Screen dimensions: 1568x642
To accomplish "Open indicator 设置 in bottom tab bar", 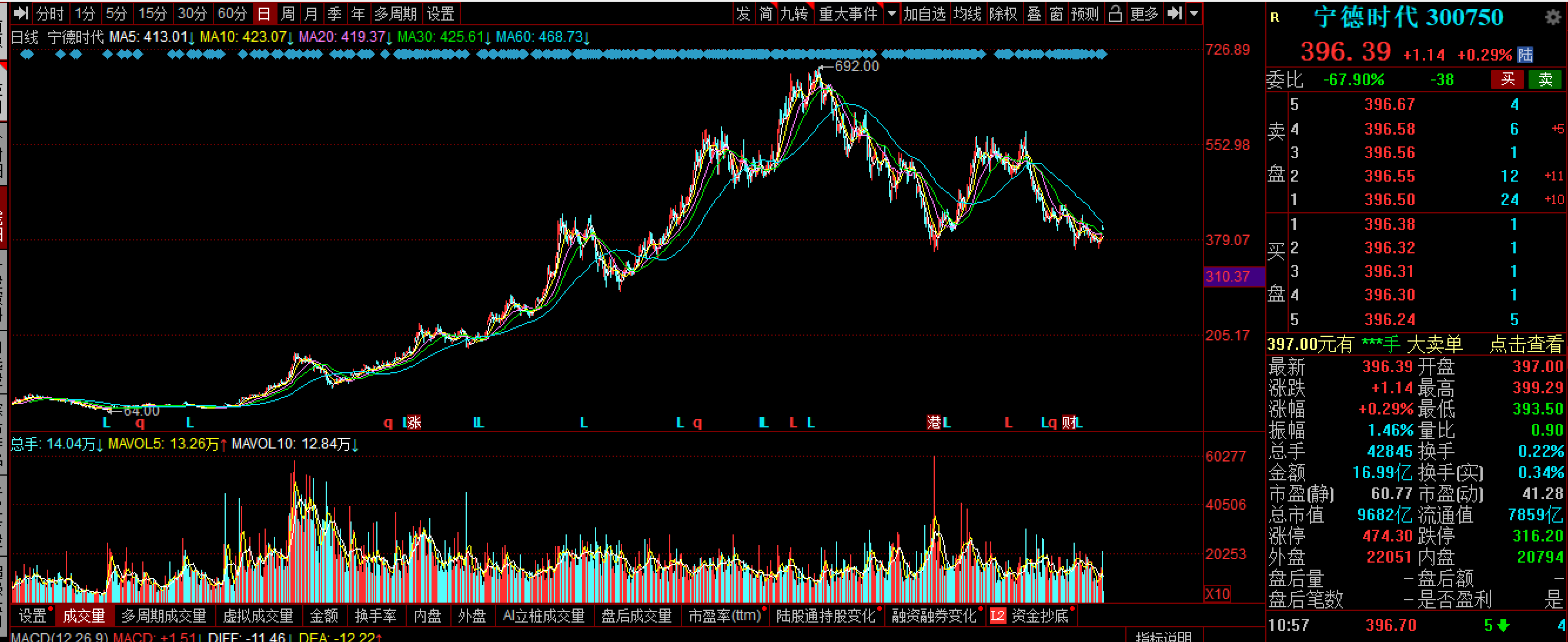I will click(x=32, y=616).
